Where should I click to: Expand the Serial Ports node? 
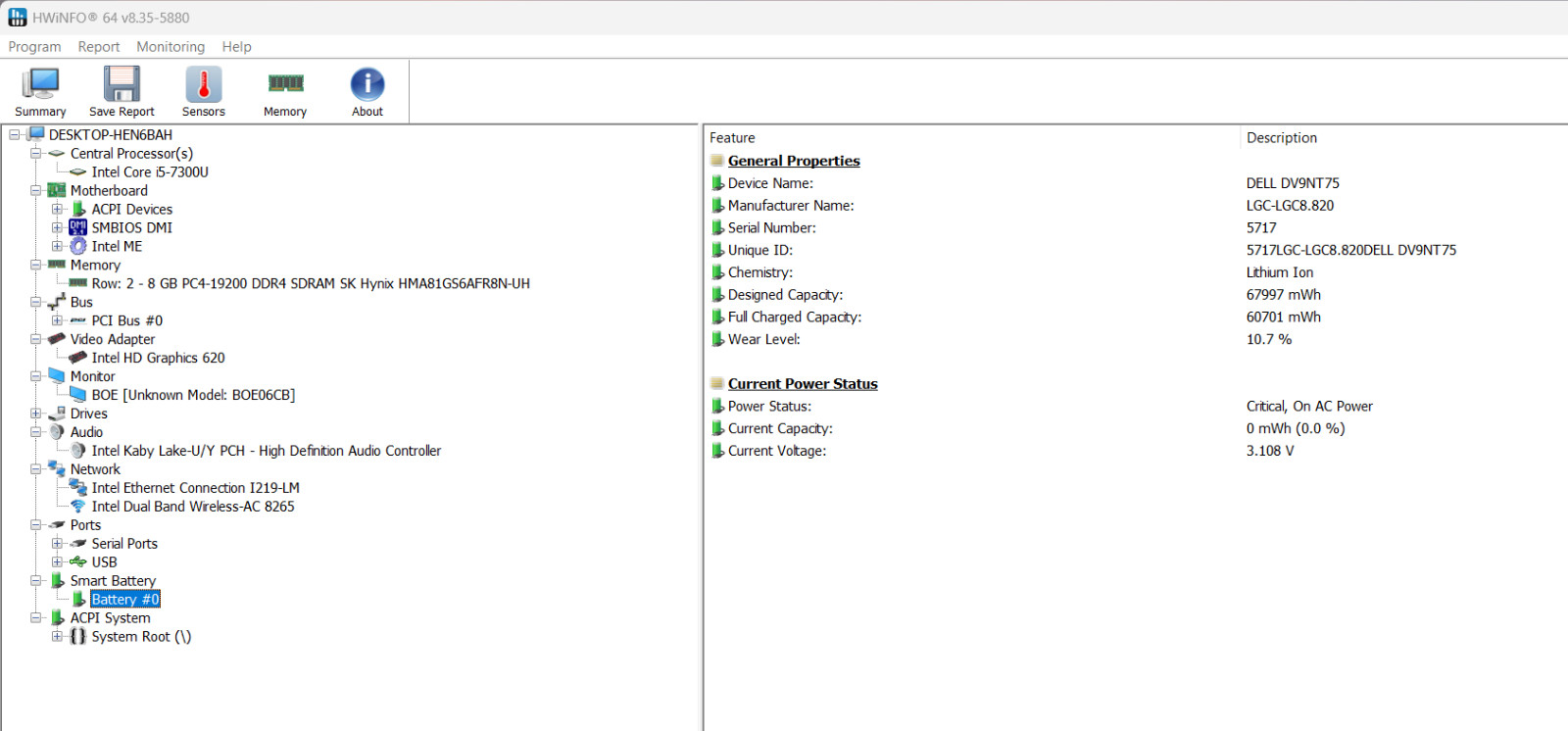coord(57,544)
